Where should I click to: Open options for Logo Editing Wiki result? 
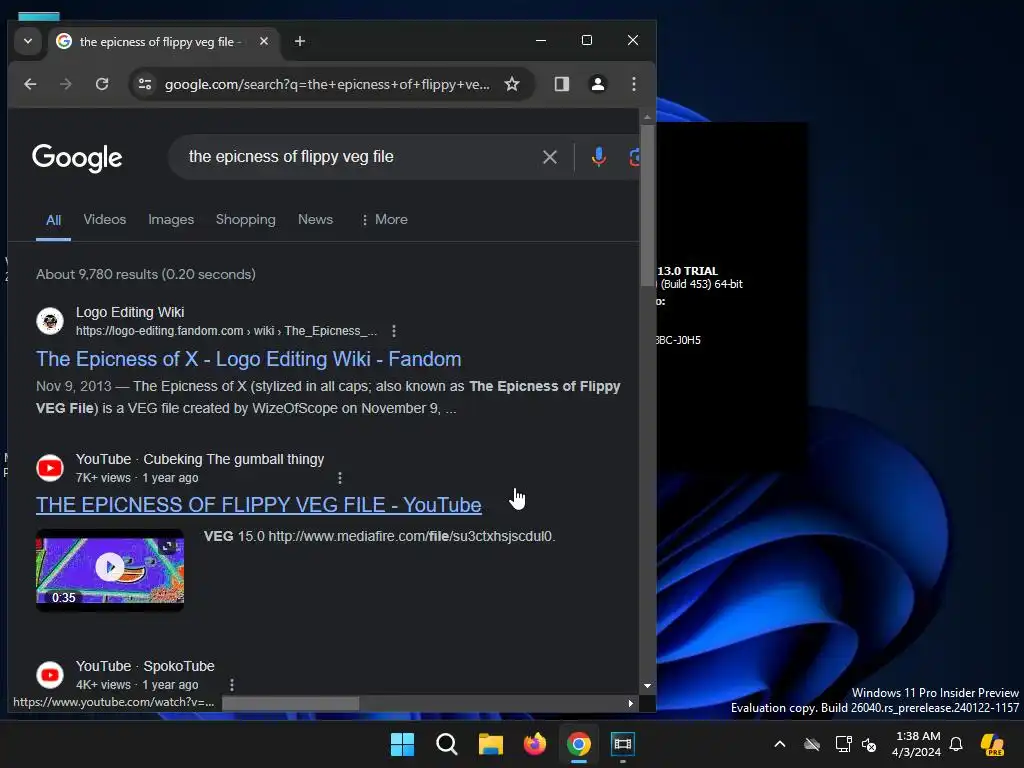[394, 331]
